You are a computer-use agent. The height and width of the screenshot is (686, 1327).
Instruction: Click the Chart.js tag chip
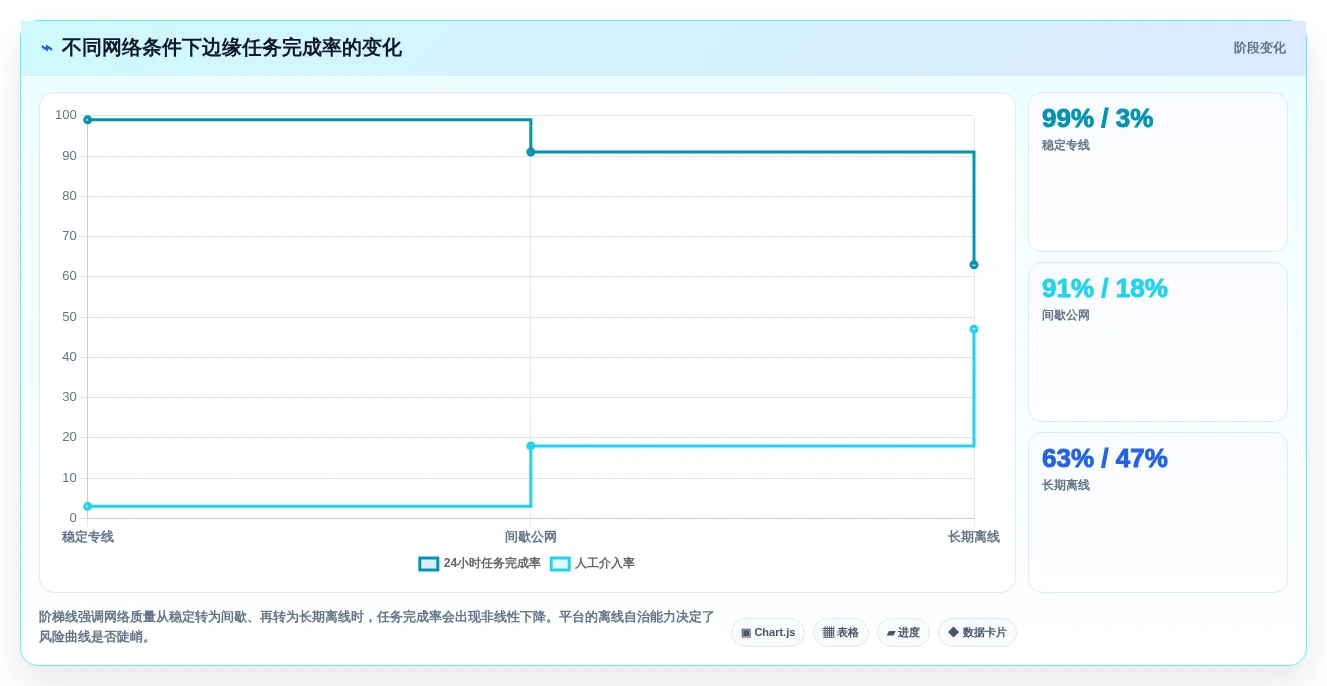click(768, 632)
